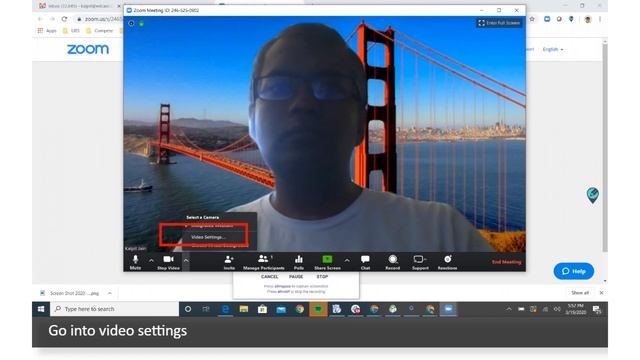Screen dimensions: 640x360
Task: Open the Company bookmarks folder
Action: tap(99, 31)
